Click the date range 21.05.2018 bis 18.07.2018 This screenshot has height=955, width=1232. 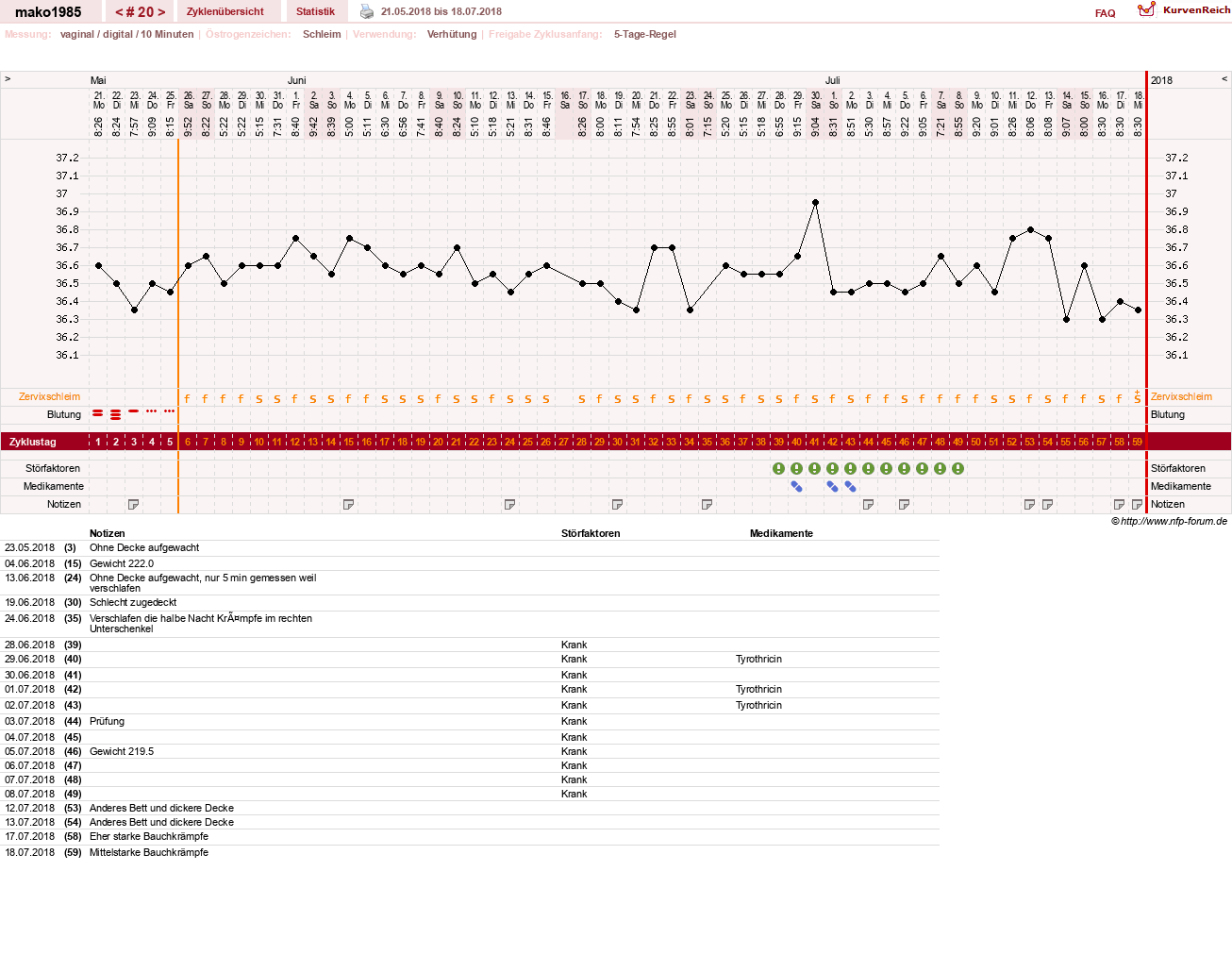[441, 12]
